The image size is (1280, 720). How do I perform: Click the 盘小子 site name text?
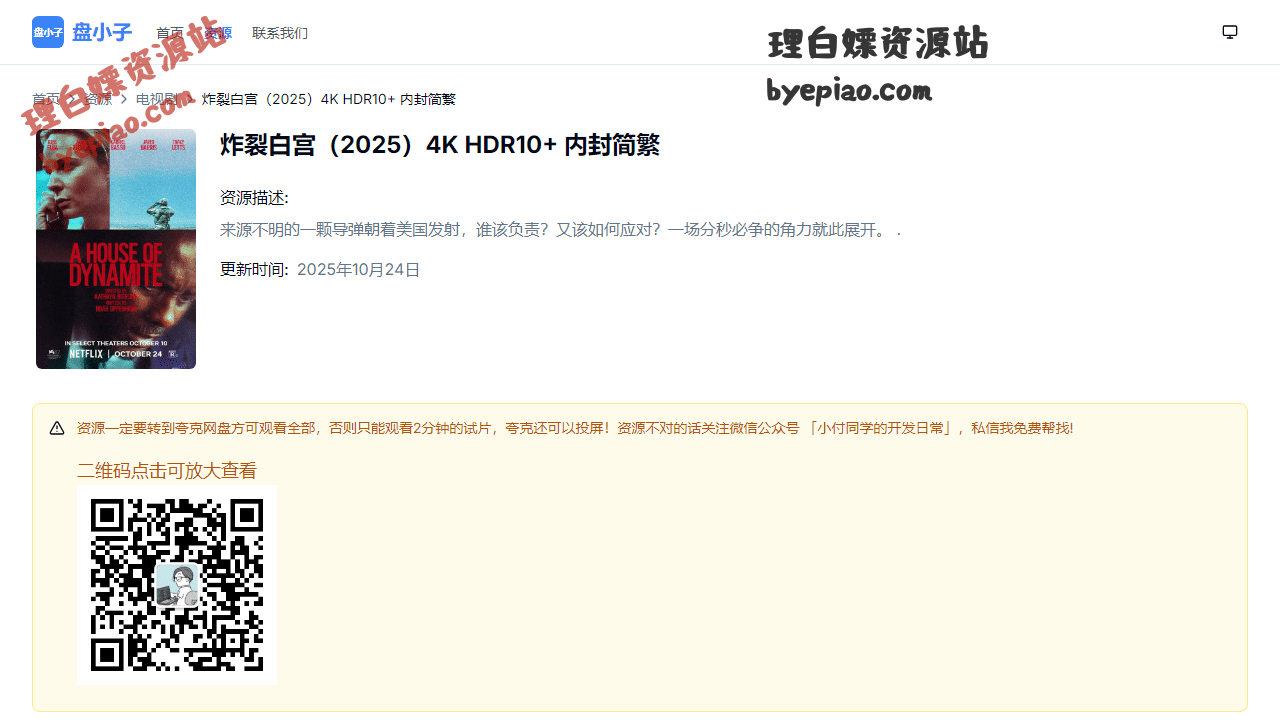(x=102, y=32)
